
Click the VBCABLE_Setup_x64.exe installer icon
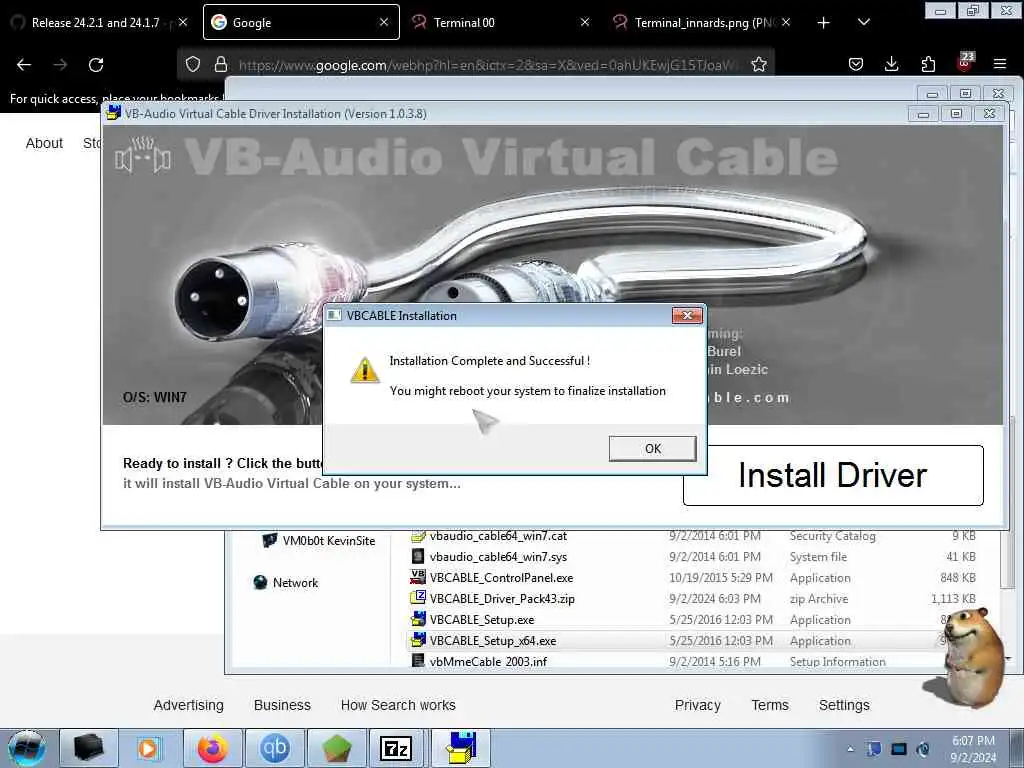coord(418,640)
